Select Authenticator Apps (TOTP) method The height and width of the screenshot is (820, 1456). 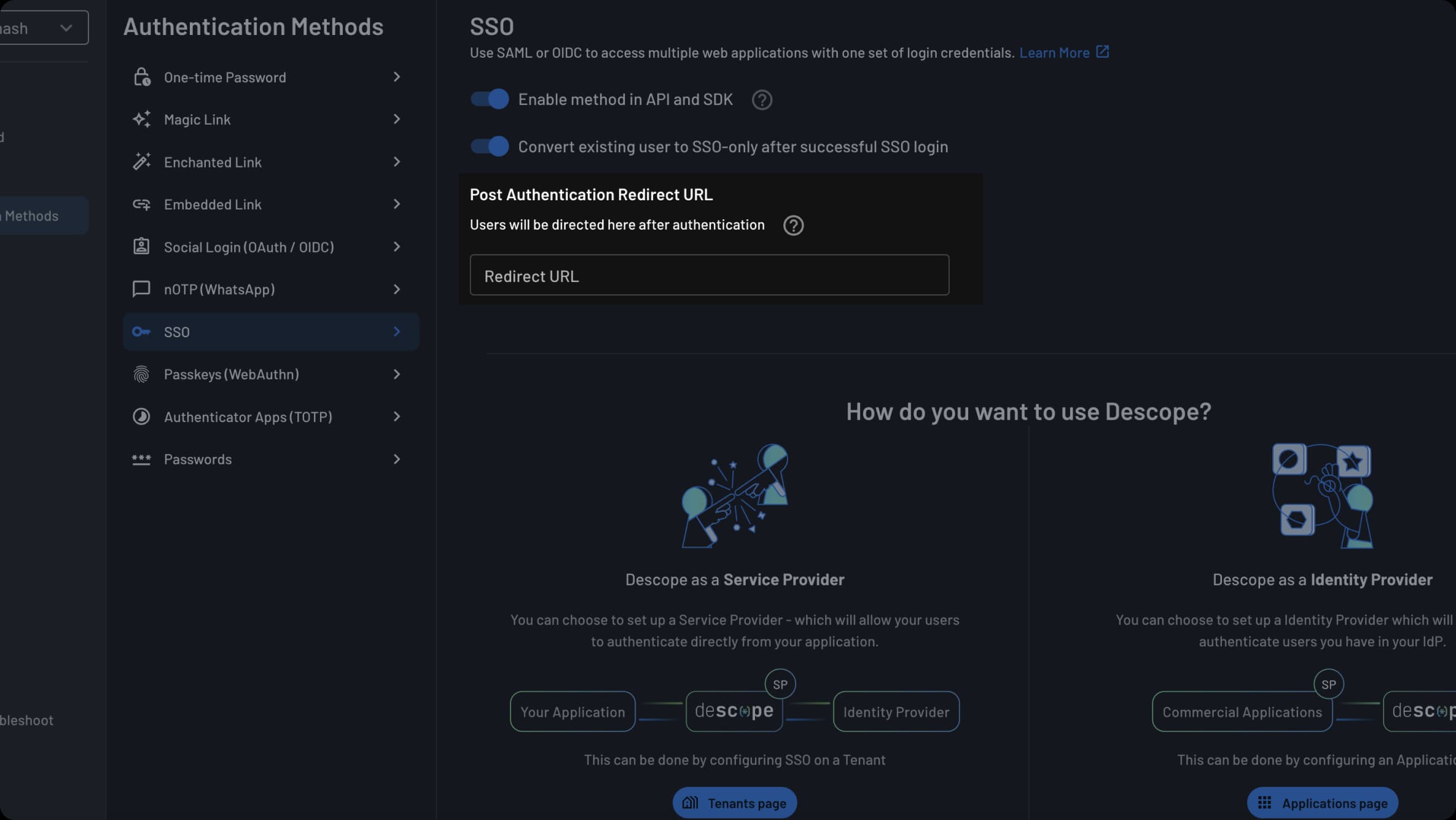click(271, 416)
